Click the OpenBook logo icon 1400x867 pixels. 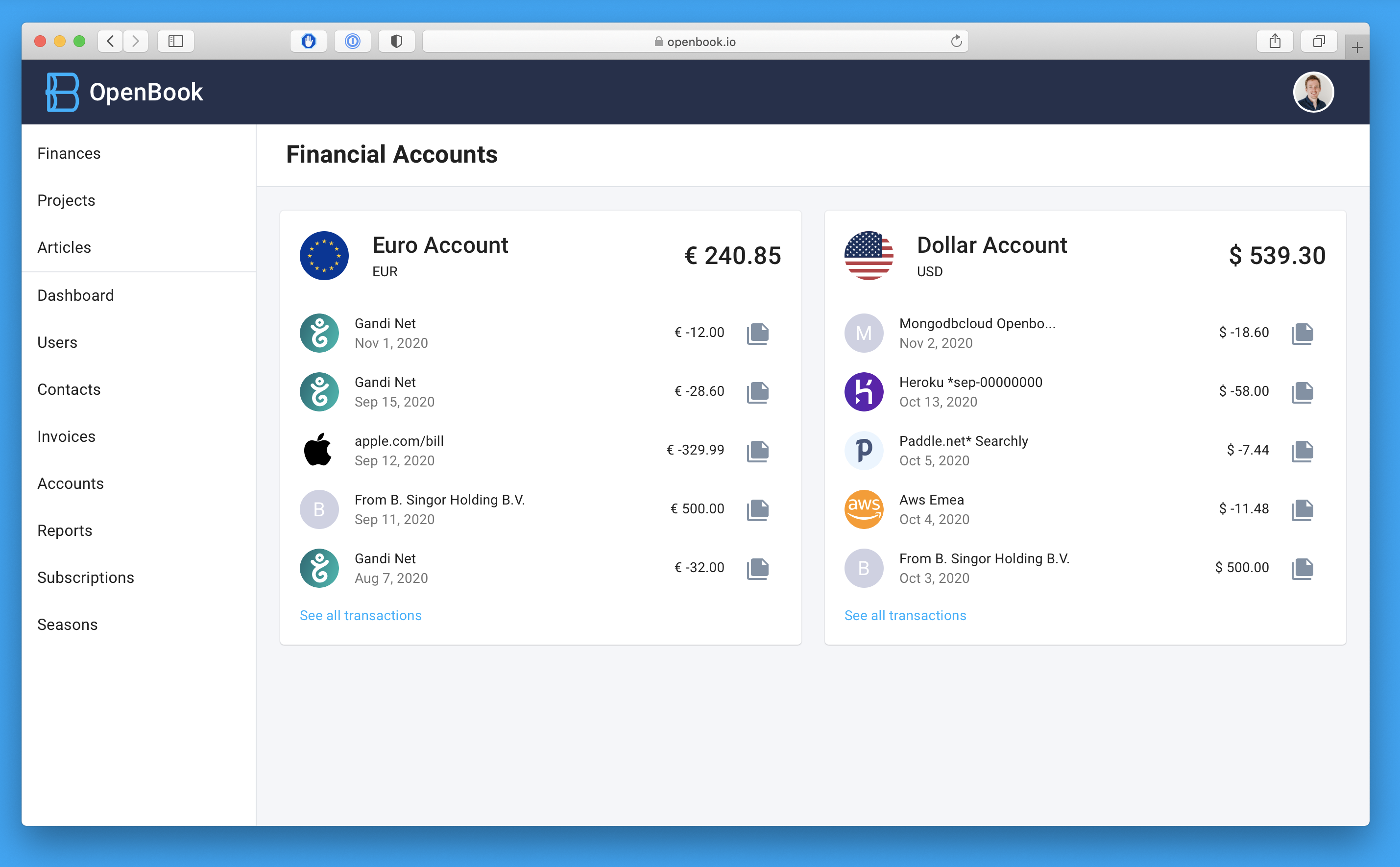coord(63,92)
